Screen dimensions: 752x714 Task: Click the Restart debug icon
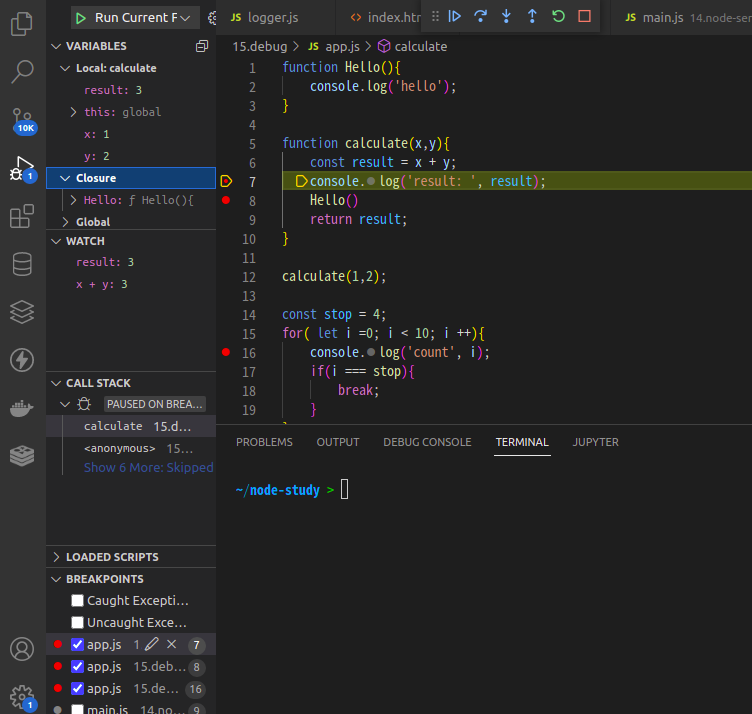click(558, 17)
